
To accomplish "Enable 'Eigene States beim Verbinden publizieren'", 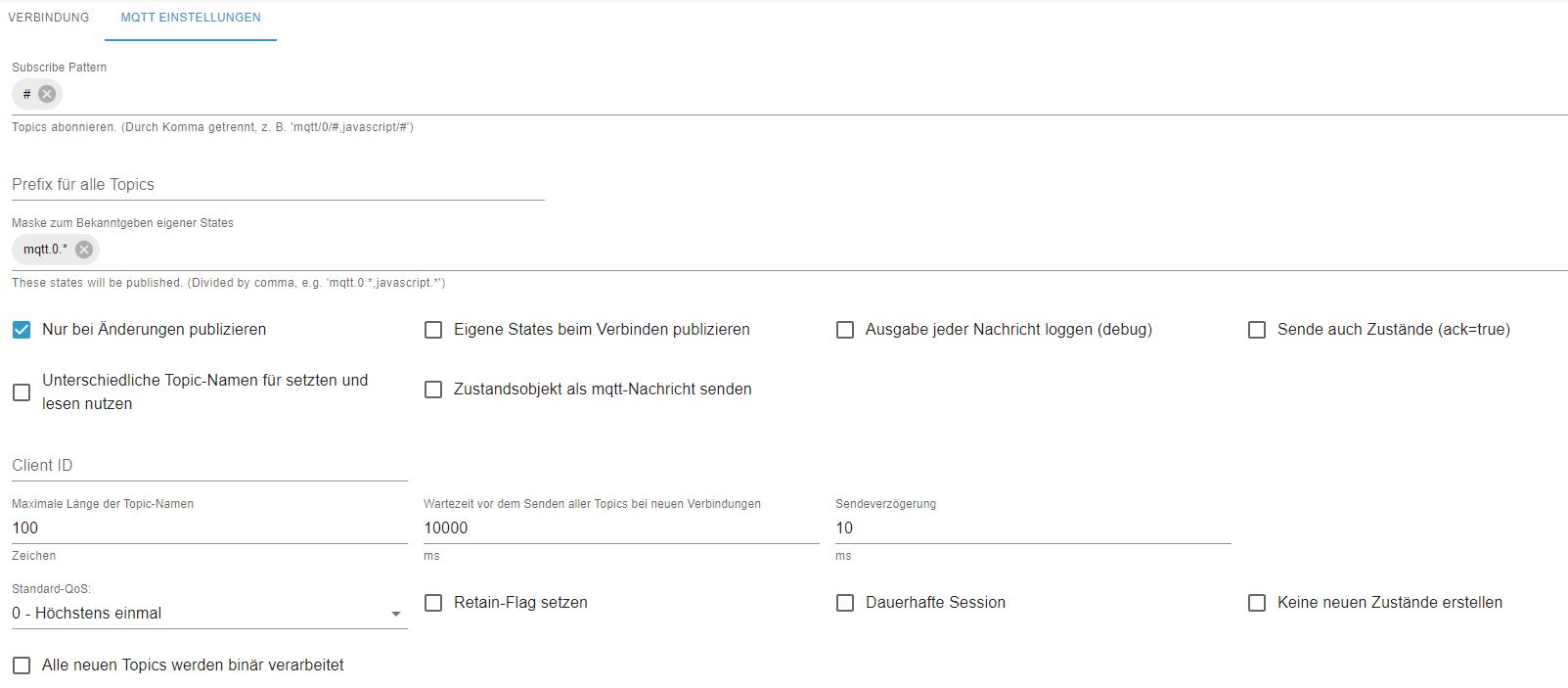I will pyautogui.click(x=433, y=330).
